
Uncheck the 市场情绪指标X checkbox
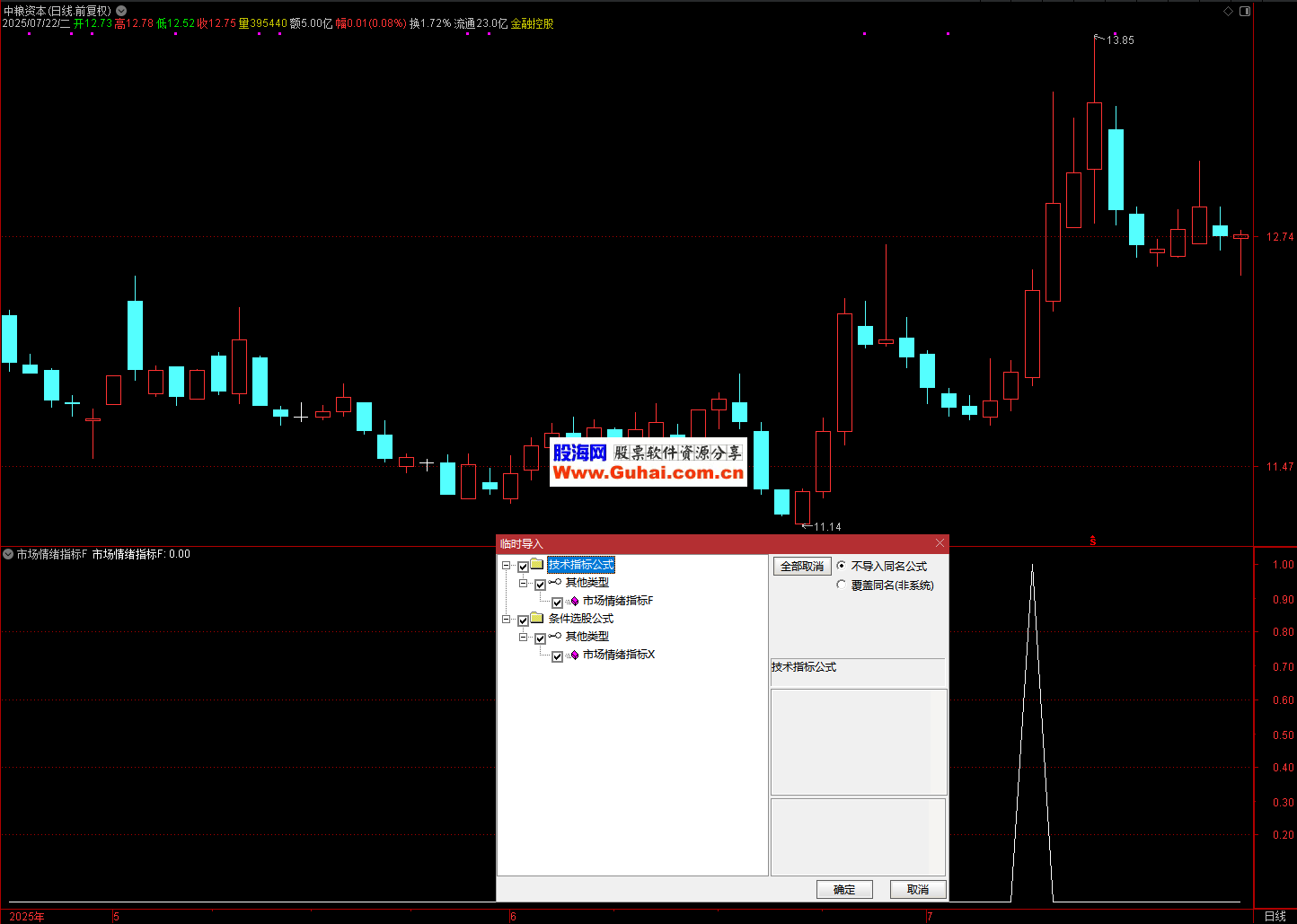tap(557, 656)
